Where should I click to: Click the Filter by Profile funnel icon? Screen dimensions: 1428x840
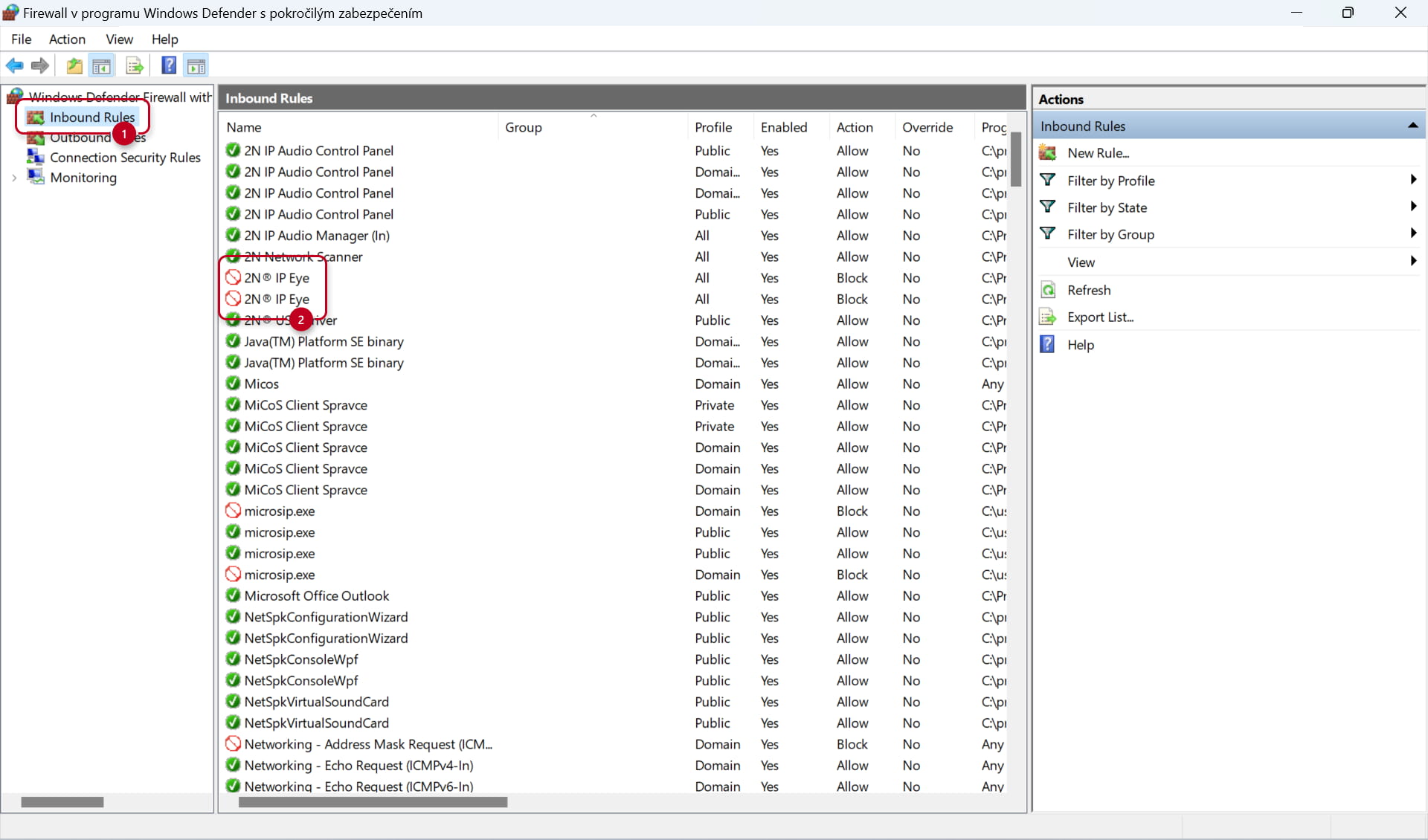click(x=1047, y=180)
